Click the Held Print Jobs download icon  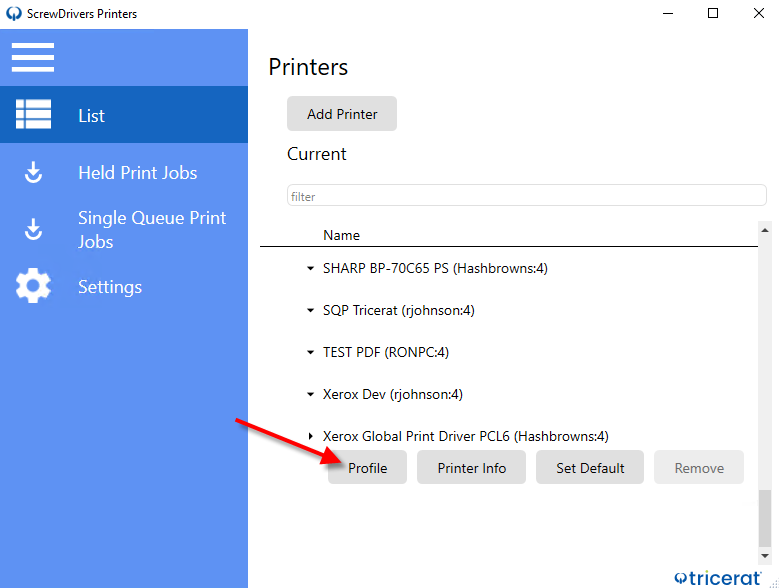tap(33, 172)
